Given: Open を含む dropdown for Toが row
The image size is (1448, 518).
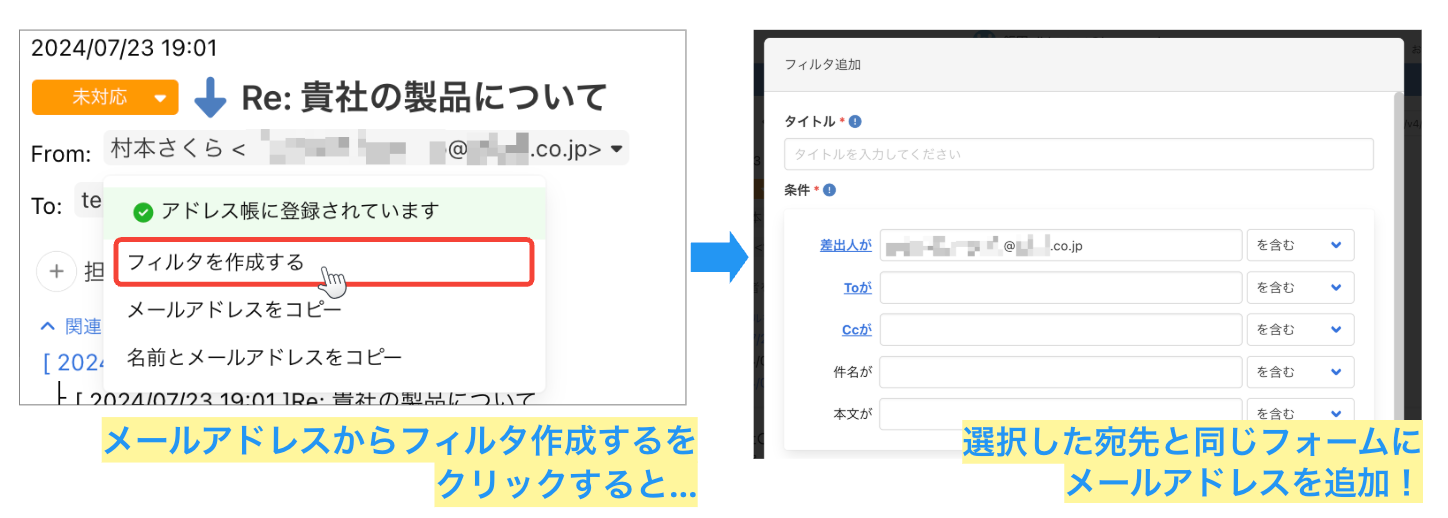Looking at the screenshot, I should point(1300,287).
